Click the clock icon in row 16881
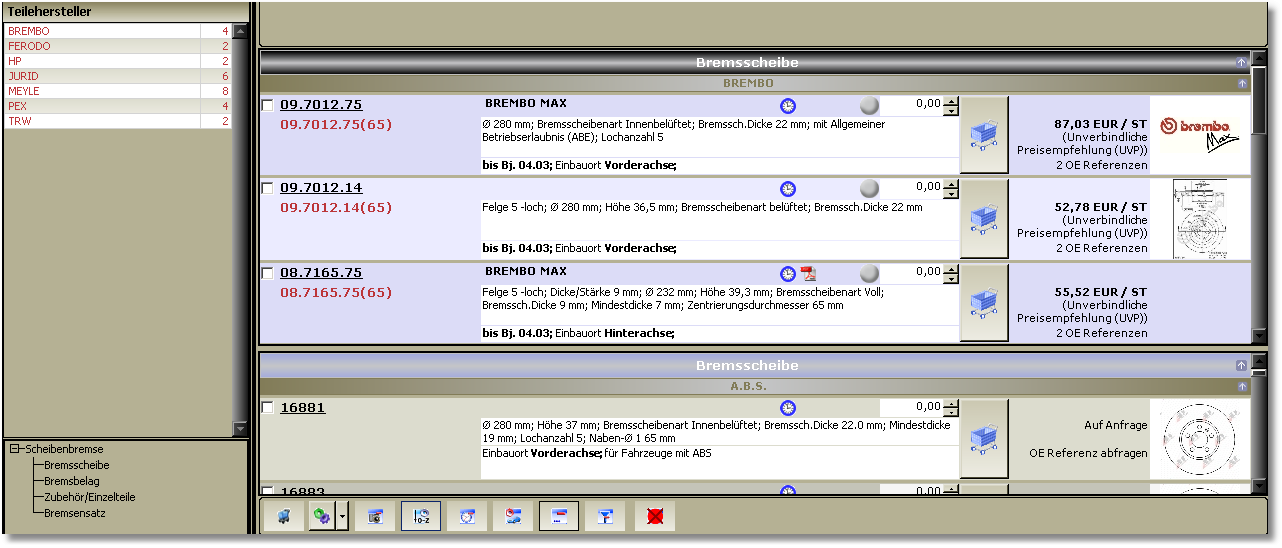This screenshot has width=1282, height=548. 788,408
